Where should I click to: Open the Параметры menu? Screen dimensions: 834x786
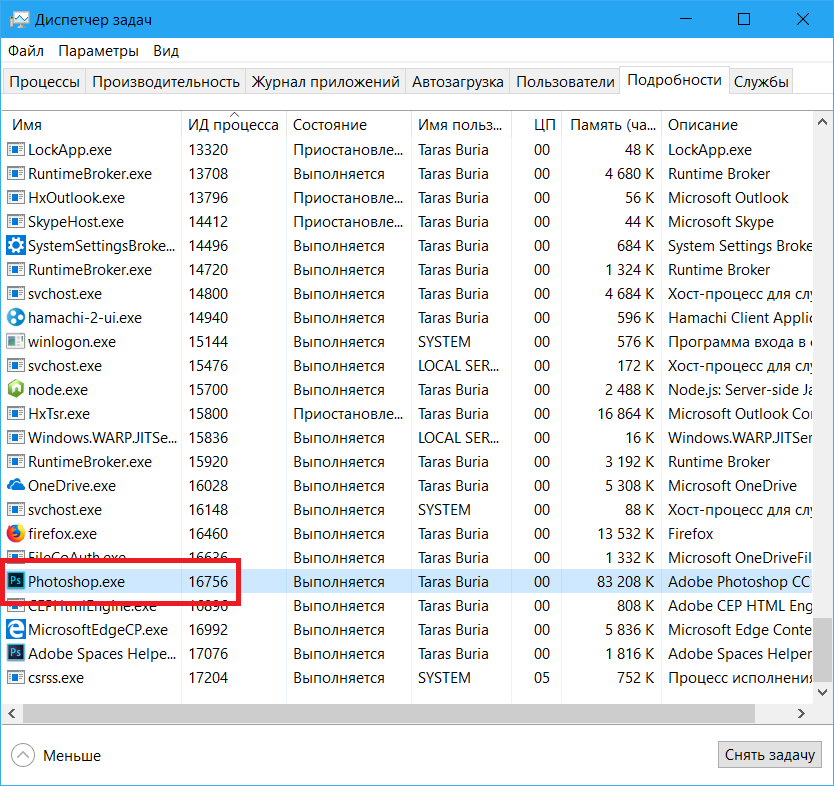(x=98, y=51)
